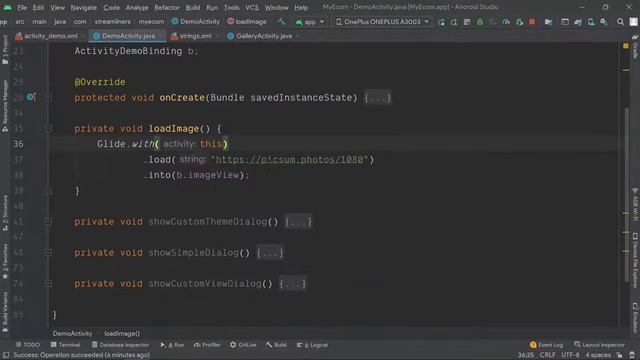This screenshot has height=360, width=640.
Task: Click the line 39 fold end marker
Action: click(48, 191)
